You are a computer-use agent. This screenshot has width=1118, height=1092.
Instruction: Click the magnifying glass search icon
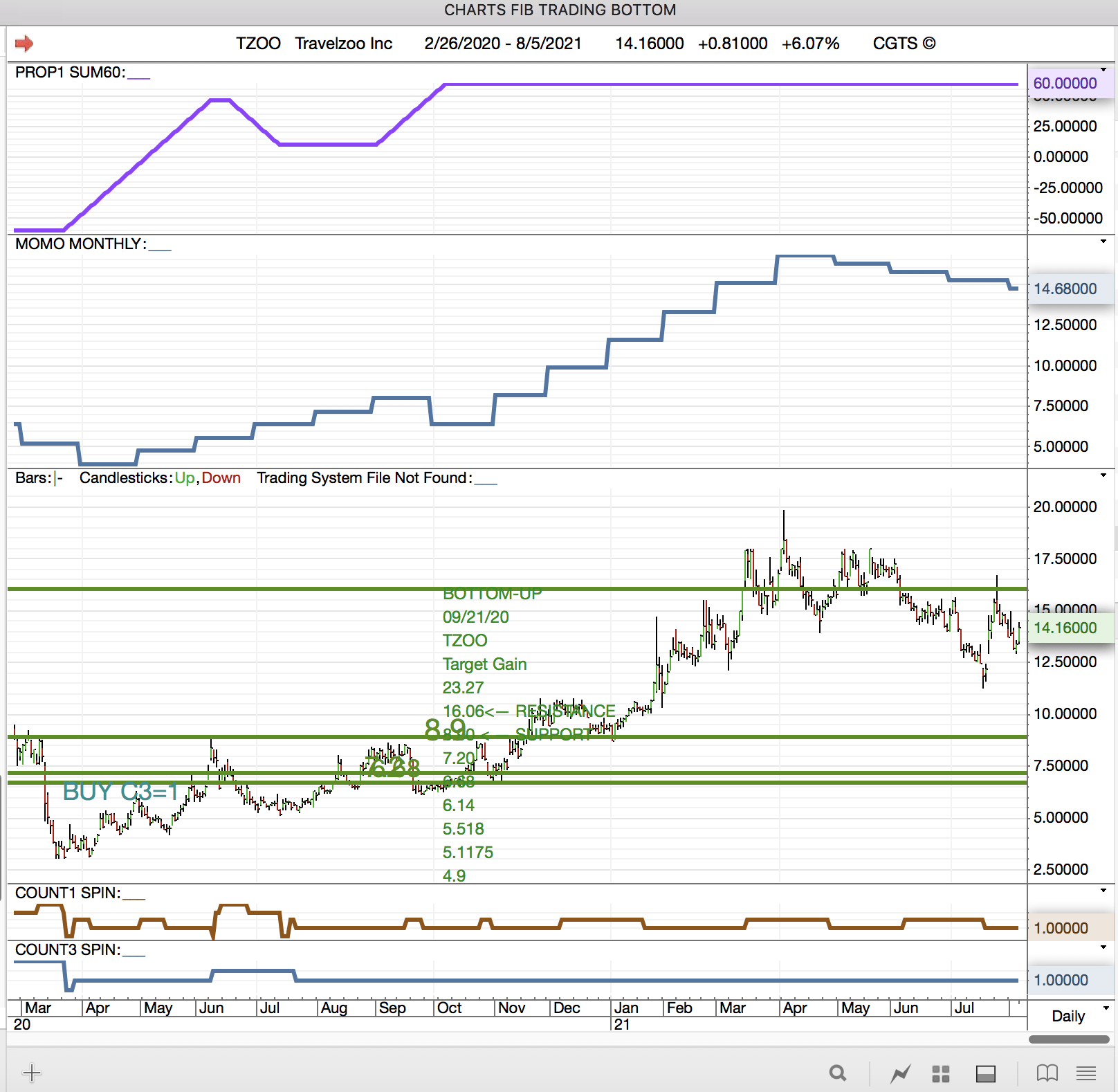[x=837, y=1073]
